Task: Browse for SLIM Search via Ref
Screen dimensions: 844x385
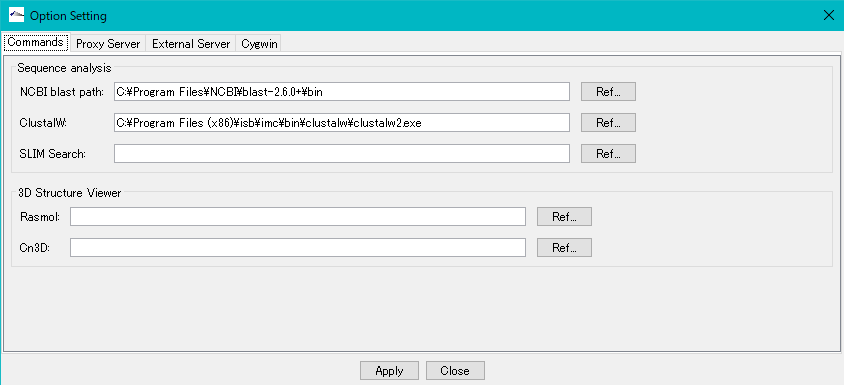Action: click(608, 153)
